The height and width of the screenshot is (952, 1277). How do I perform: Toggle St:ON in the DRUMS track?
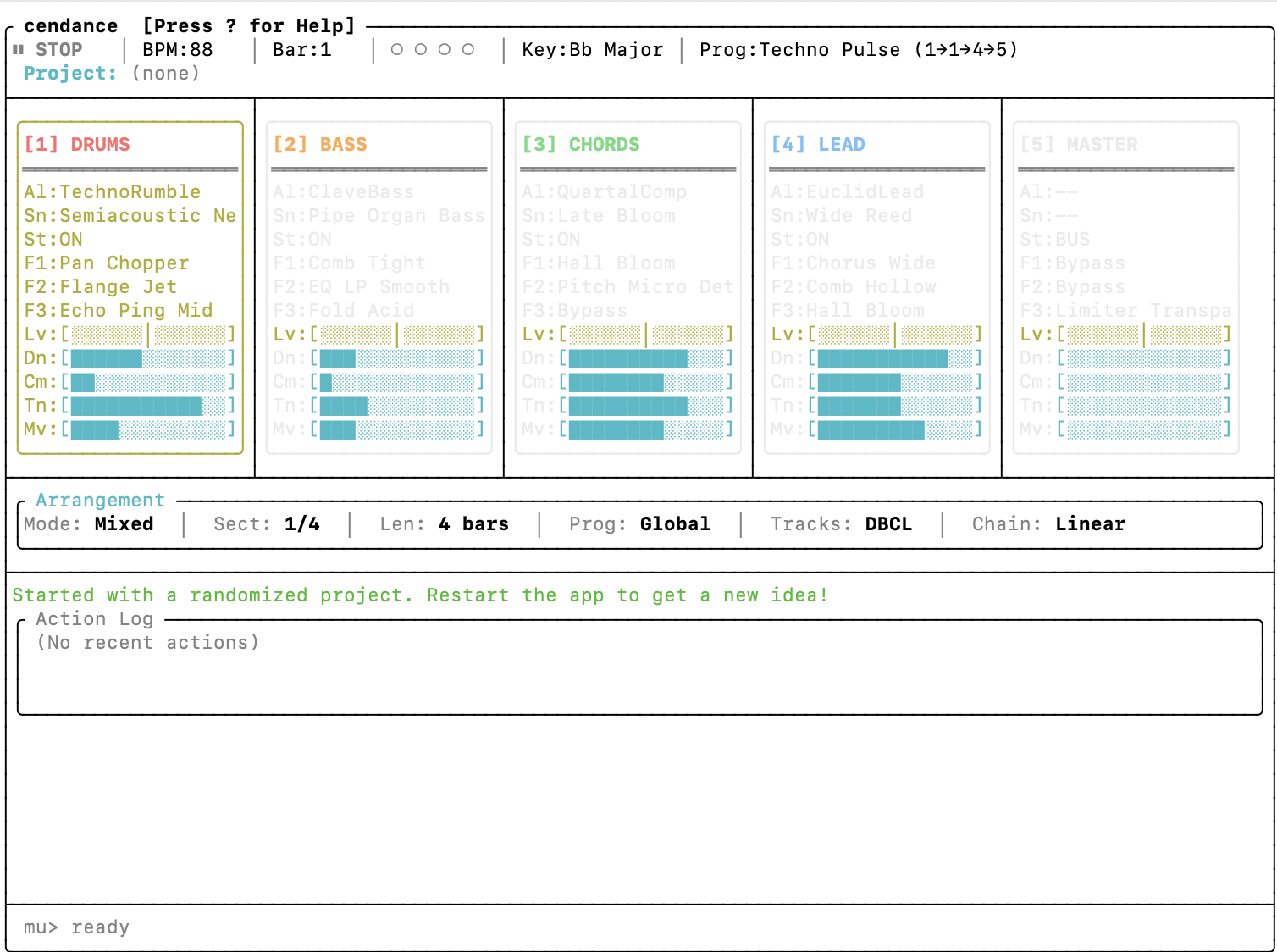coord(53,240)
